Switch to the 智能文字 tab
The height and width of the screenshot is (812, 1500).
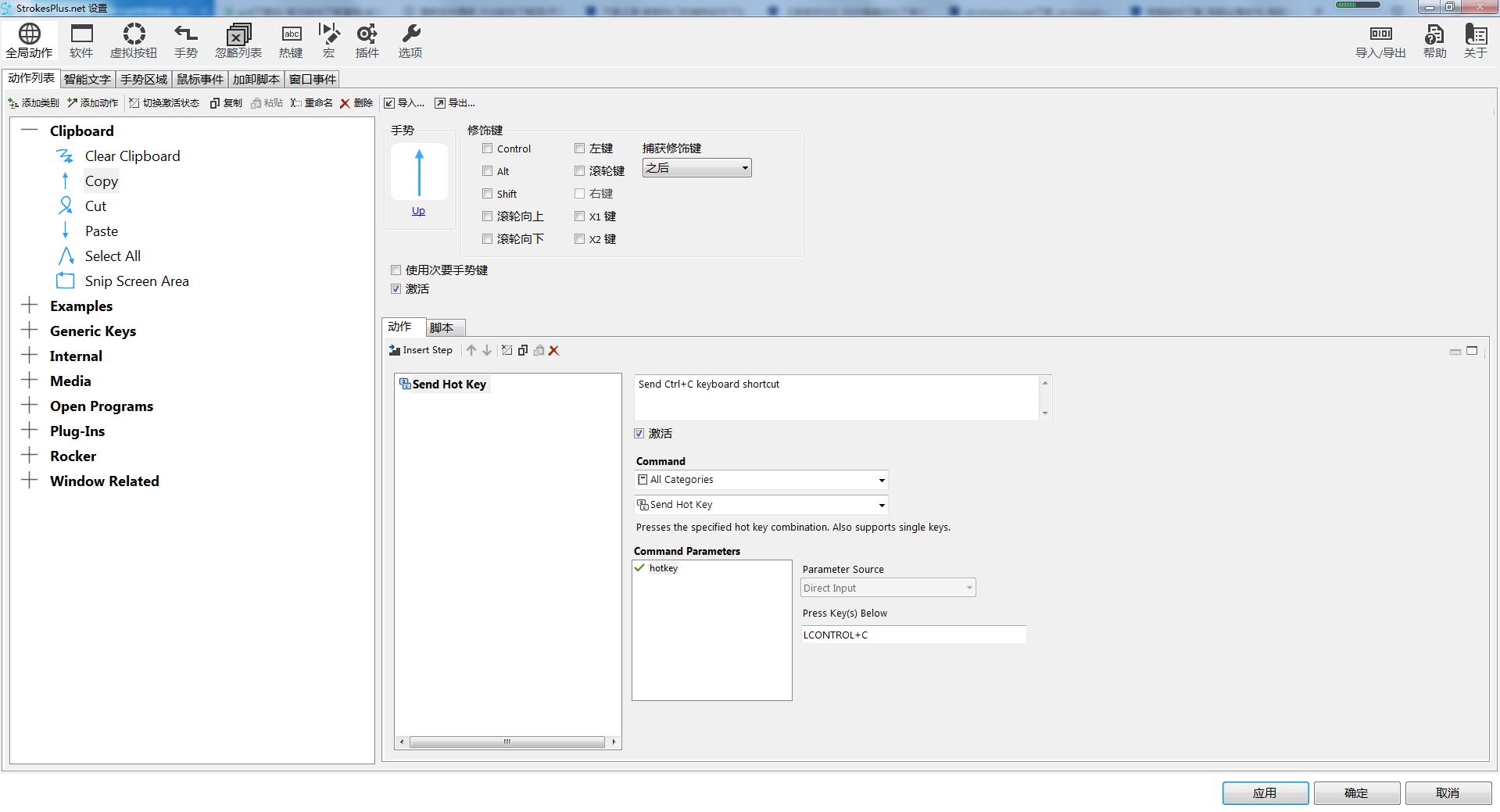pyautogui.click(x=87, y=80)
